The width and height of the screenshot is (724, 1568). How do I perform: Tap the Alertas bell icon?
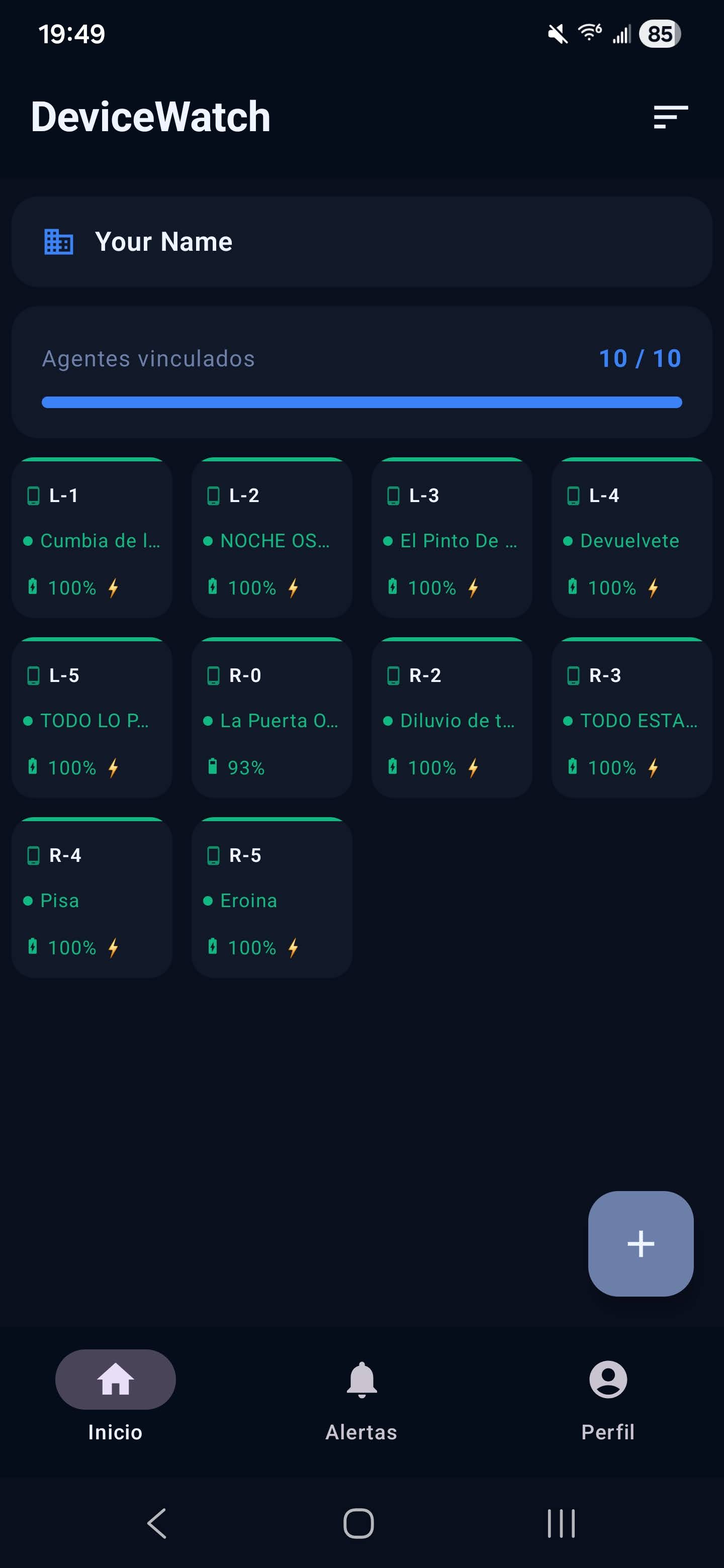[361, 1380]
